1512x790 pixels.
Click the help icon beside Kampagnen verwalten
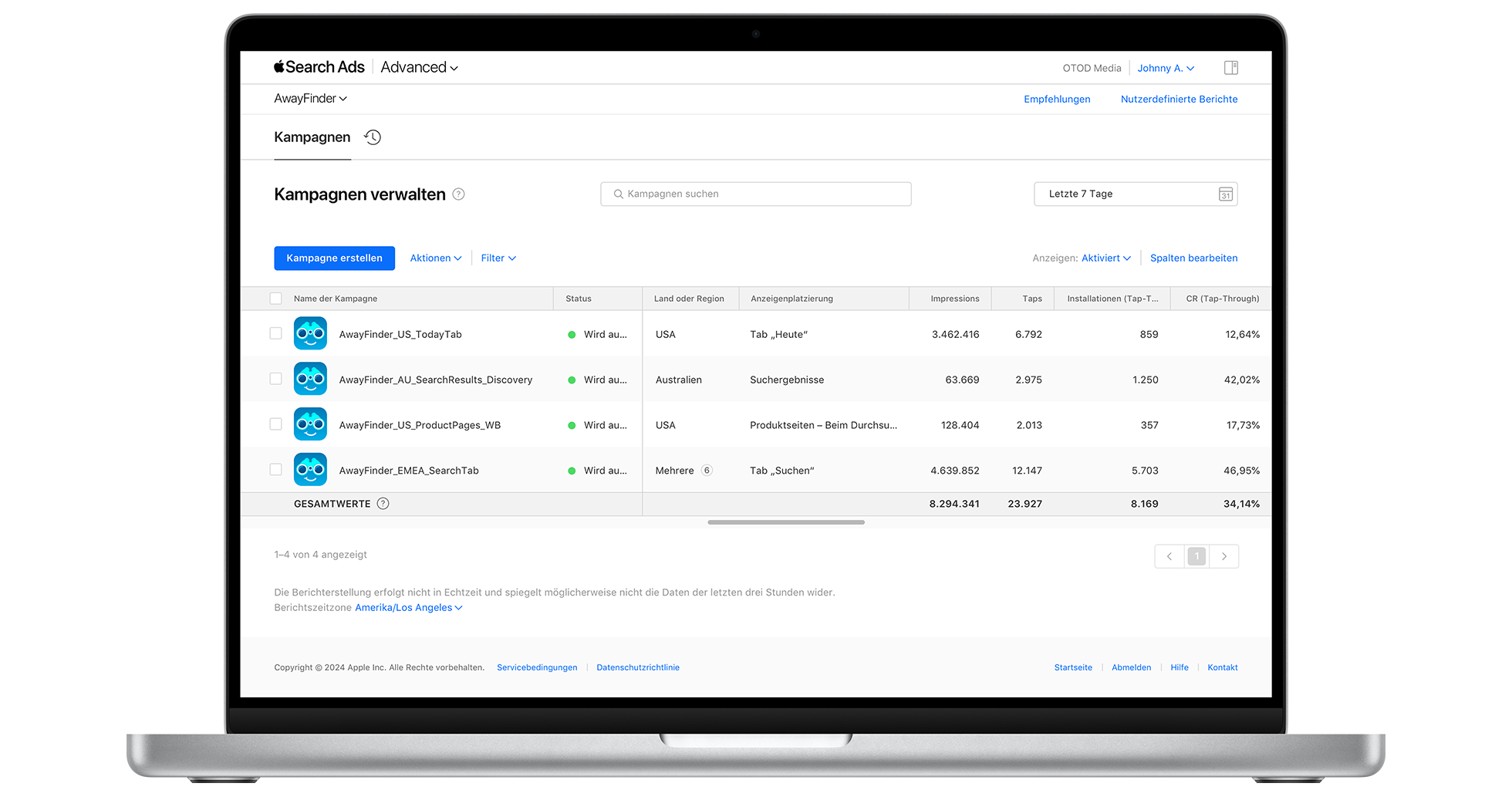(458, 194)
